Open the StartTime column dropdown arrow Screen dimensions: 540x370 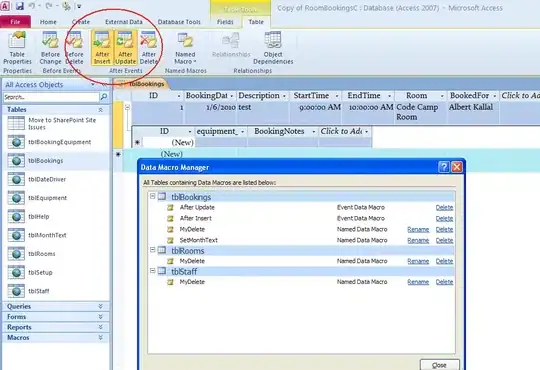(337, 96)
